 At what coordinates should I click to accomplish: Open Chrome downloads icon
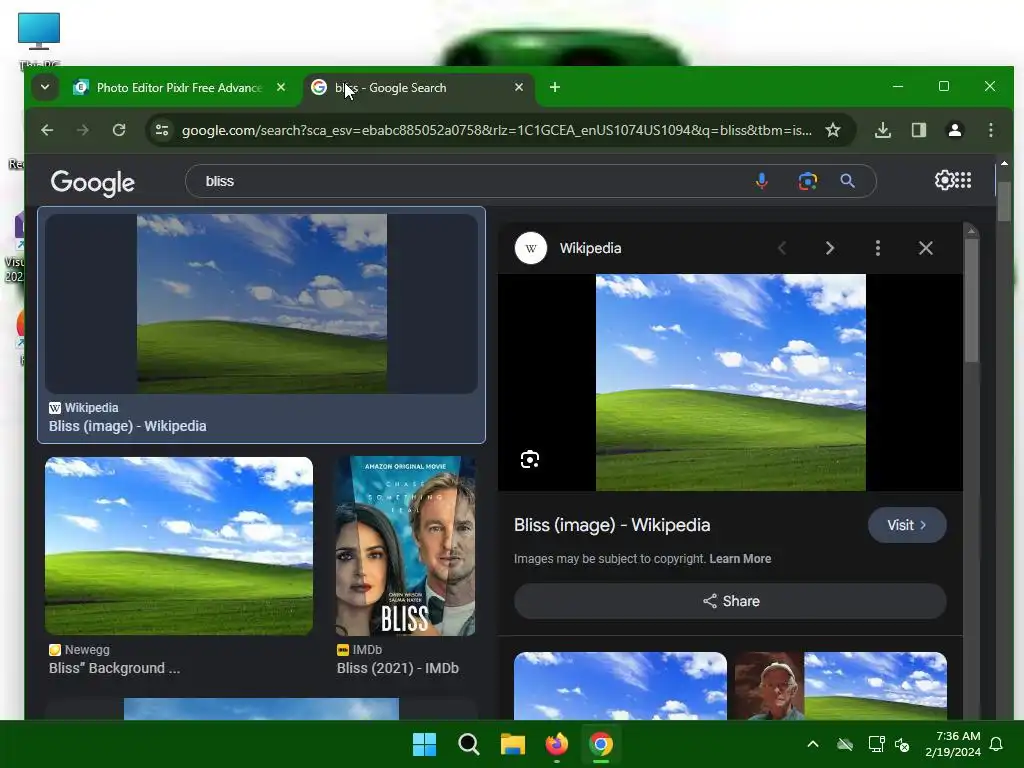[882, 130]
